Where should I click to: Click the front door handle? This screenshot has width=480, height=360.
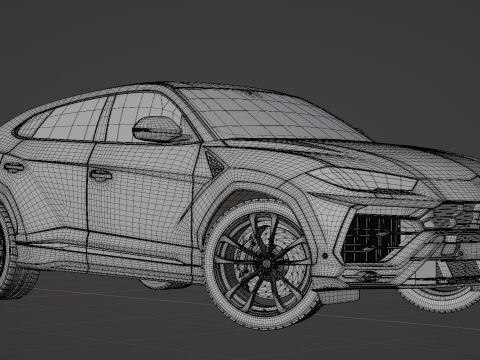pyautogui.click(x=101, y=175)
